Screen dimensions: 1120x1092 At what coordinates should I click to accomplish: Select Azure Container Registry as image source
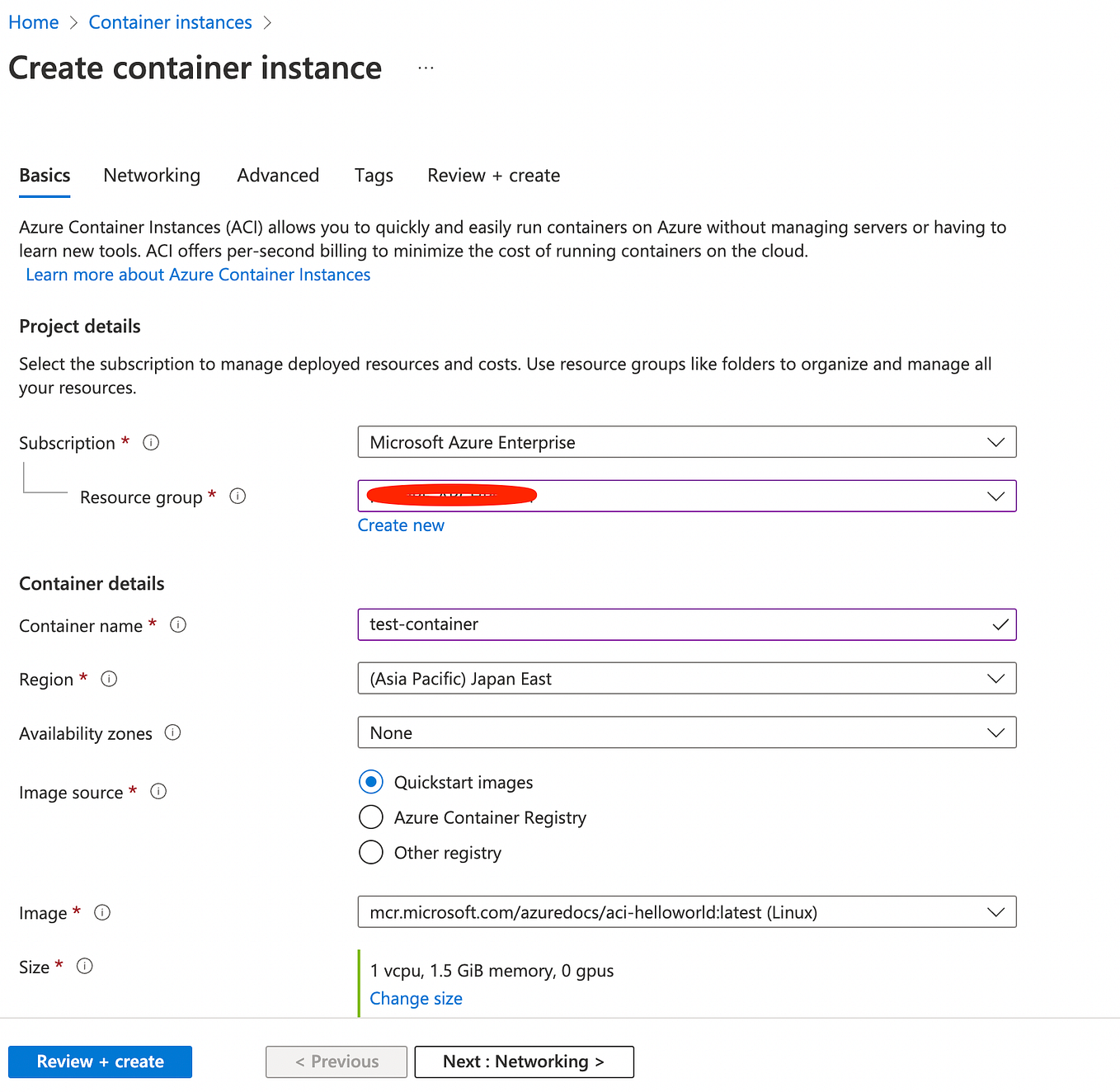coord(371,817)
